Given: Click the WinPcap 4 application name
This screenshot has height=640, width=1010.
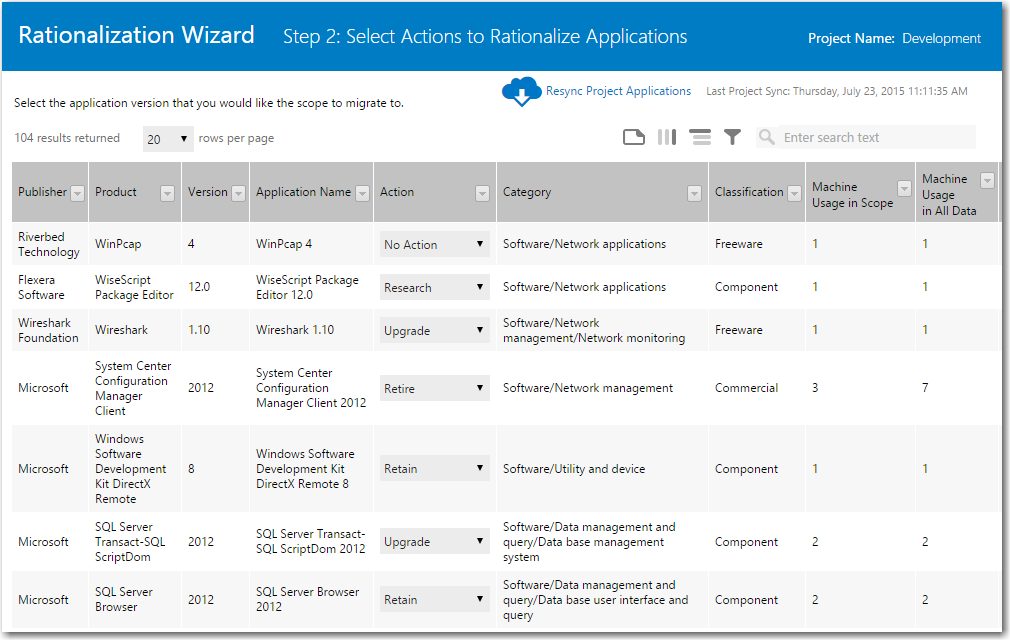Looking at the screenshot, I should point(284,244).
